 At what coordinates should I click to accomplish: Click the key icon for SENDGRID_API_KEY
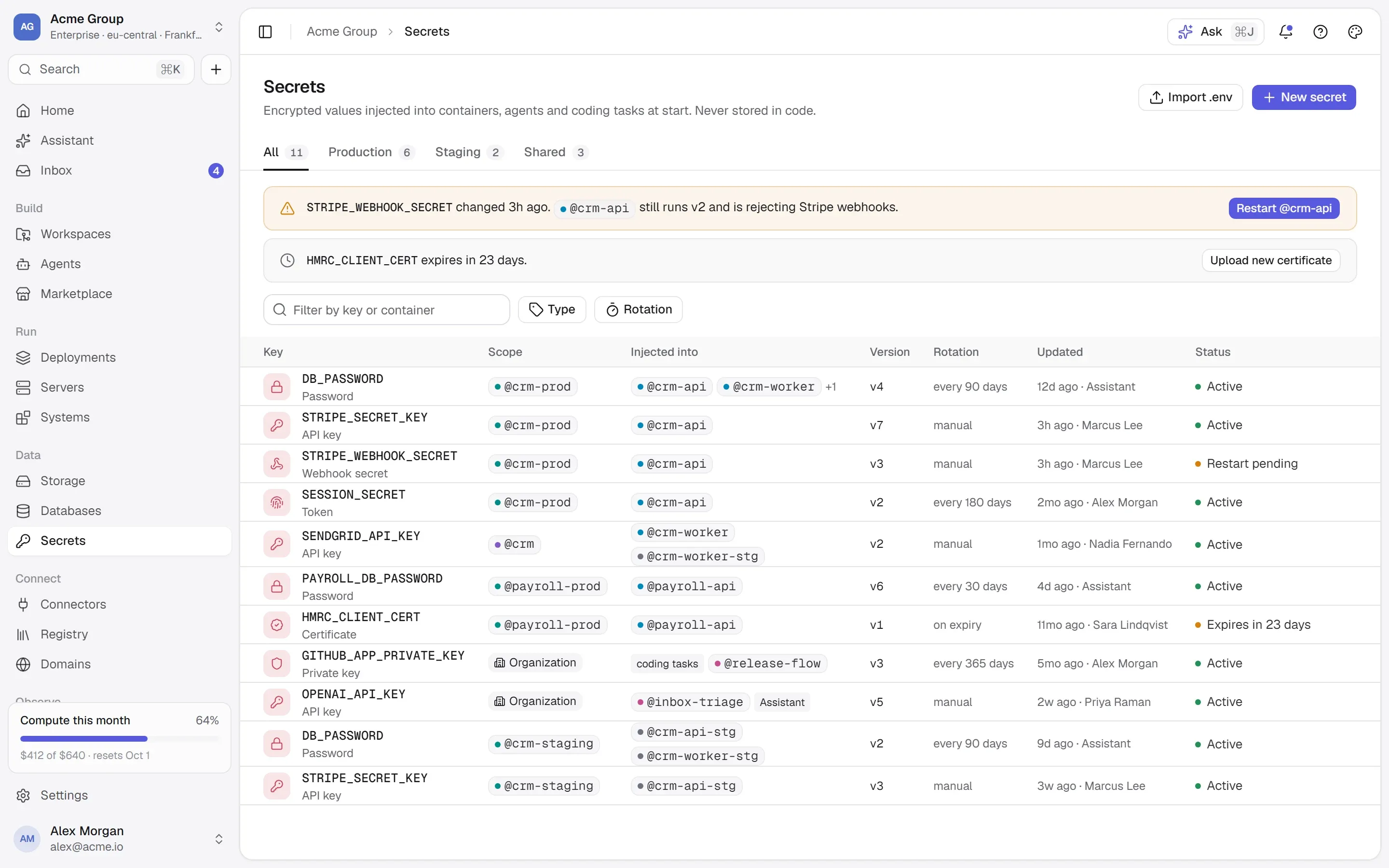277,543
